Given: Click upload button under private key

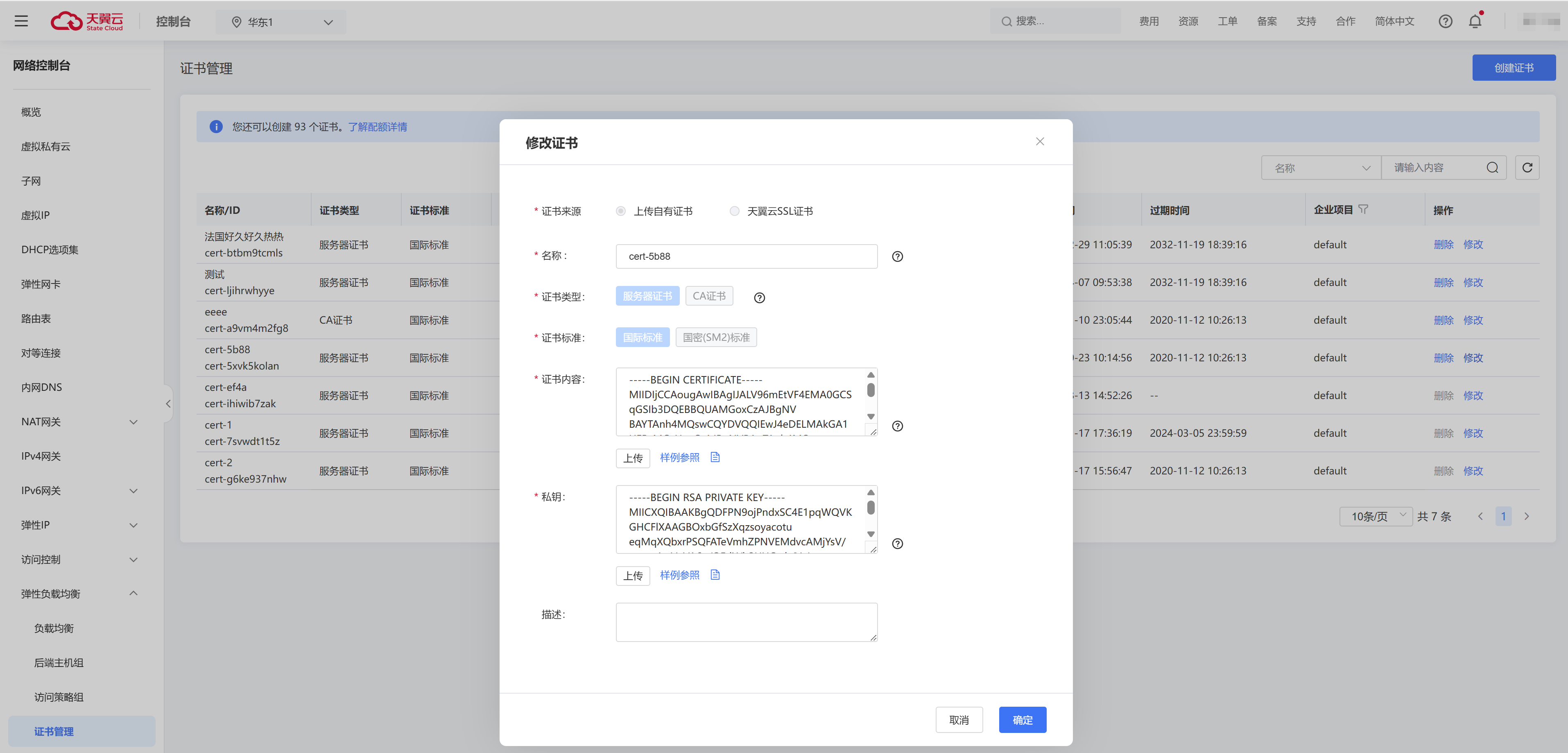Looking at the screenshot, I should coord(632,575).
